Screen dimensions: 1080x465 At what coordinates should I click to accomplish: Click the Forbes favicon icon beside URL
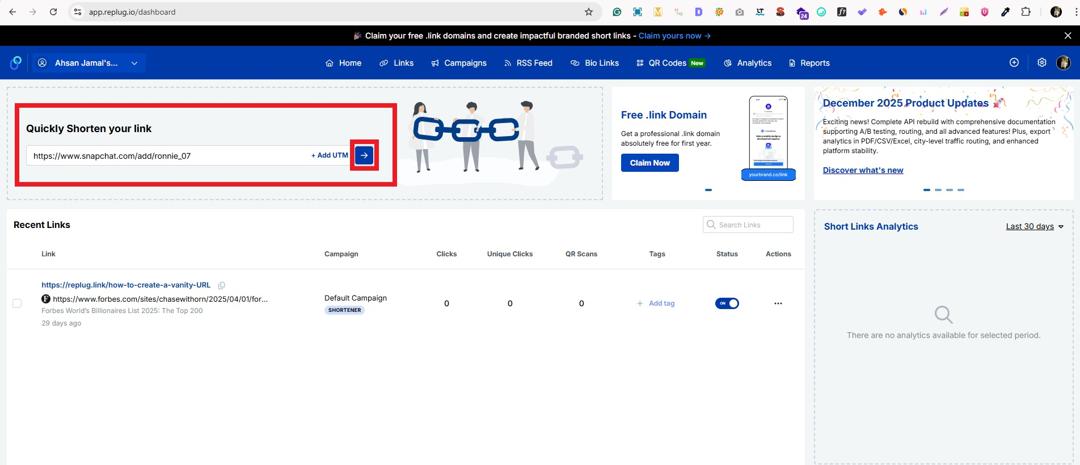pos(46,300)
